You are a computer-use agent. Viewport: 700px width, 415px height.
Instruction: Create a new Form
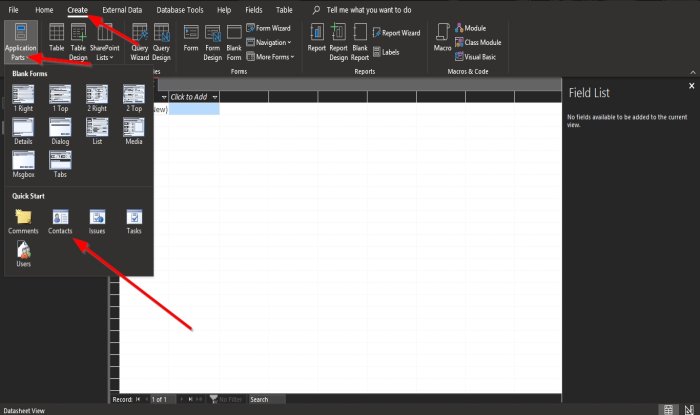[191, 38]
